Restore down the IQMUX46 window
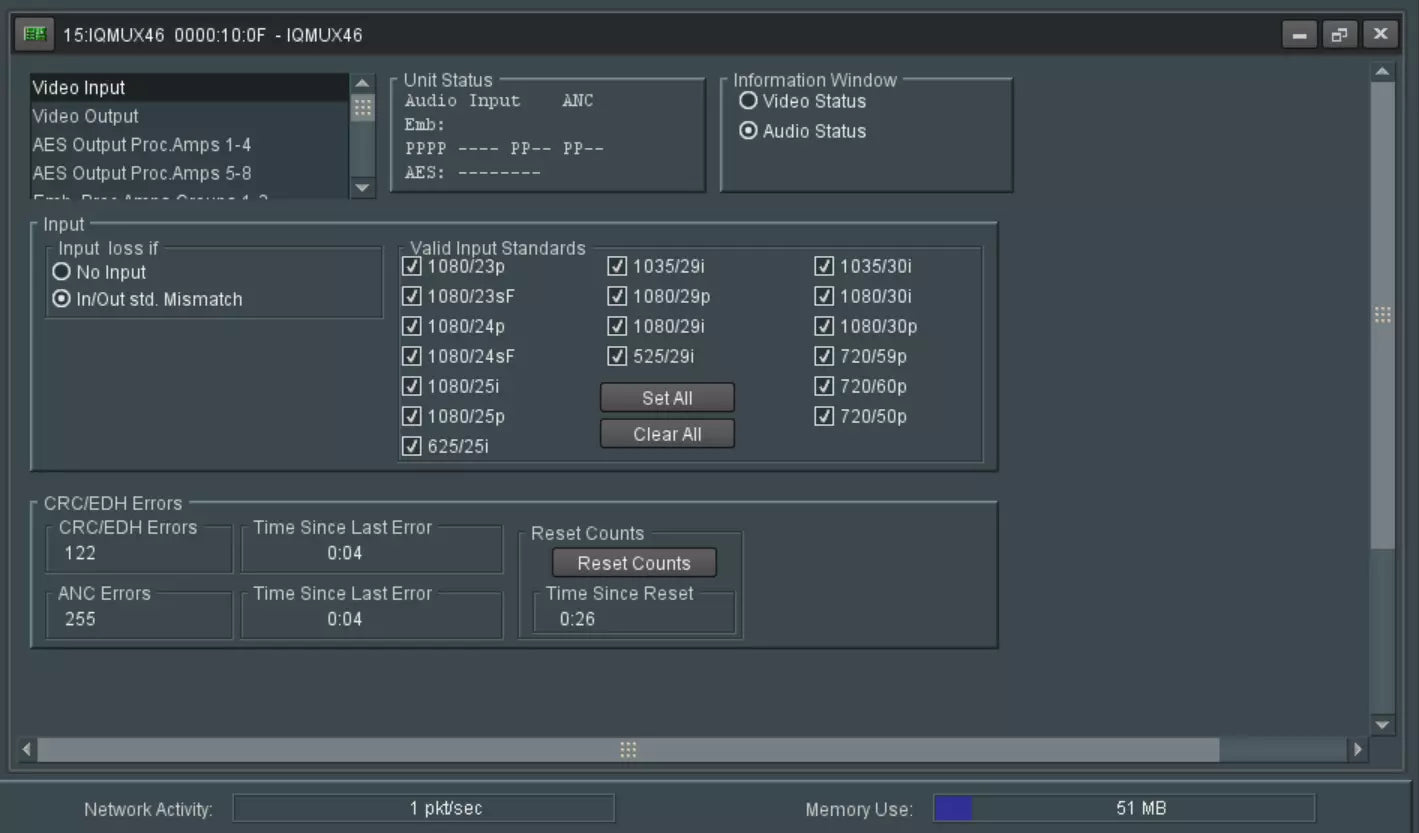 tap(1339, 35)
